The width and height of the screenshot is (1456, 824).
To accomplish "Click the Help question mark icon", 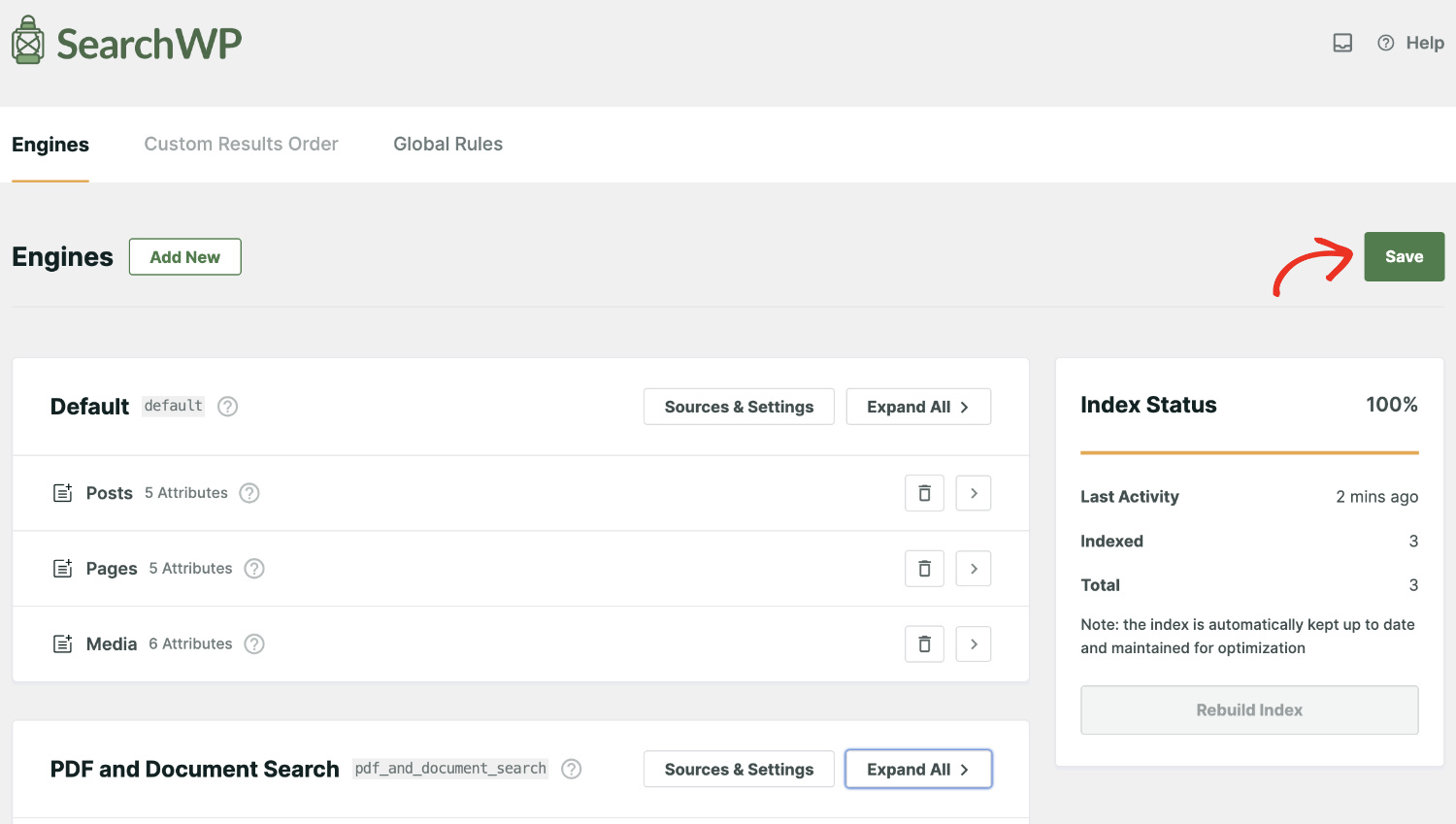I will [x=1386, y=43].
